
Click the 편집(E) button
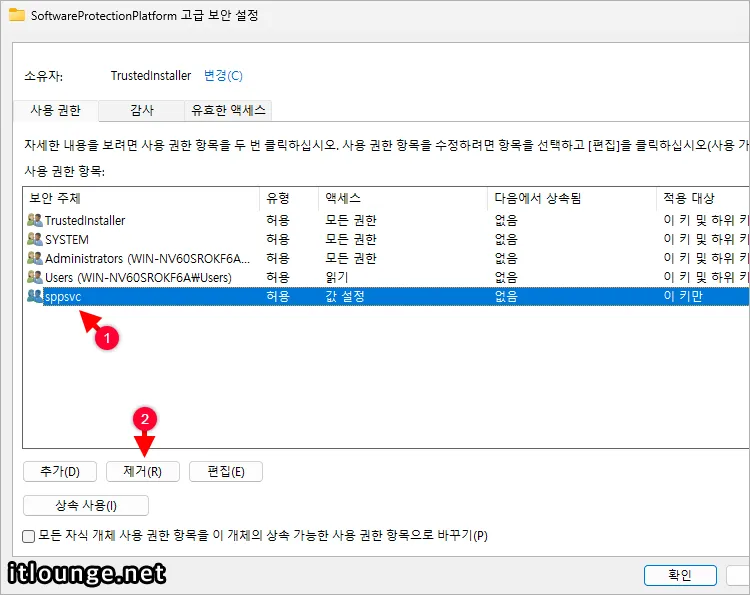coord(226,472)
